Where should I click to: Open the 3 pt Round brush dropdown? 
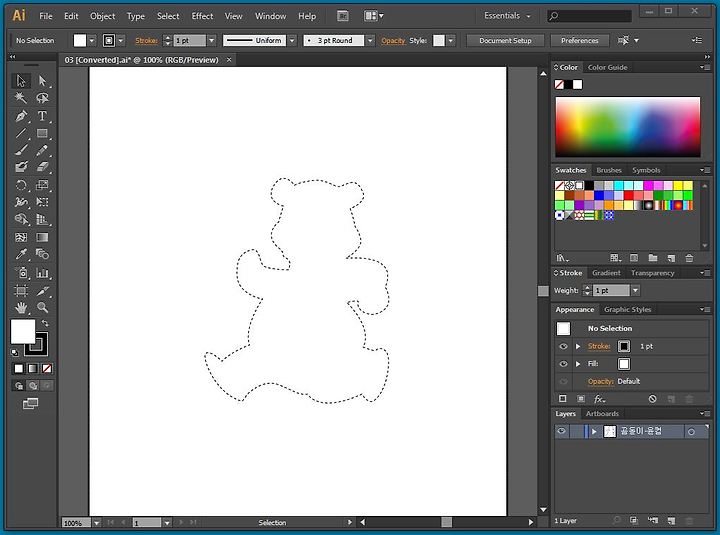click(370, 40)
